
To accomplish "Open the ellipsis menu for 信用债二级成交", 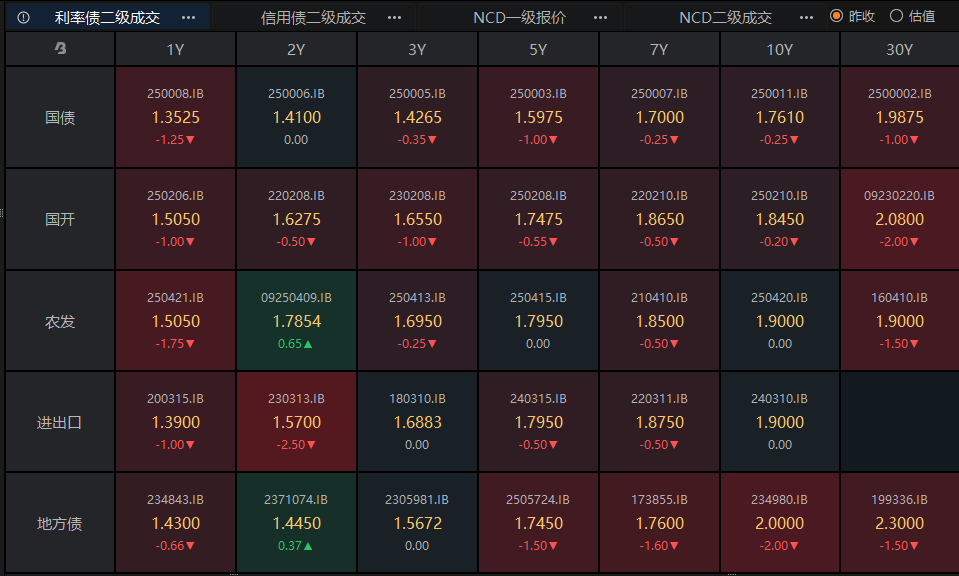I will 394,17.
